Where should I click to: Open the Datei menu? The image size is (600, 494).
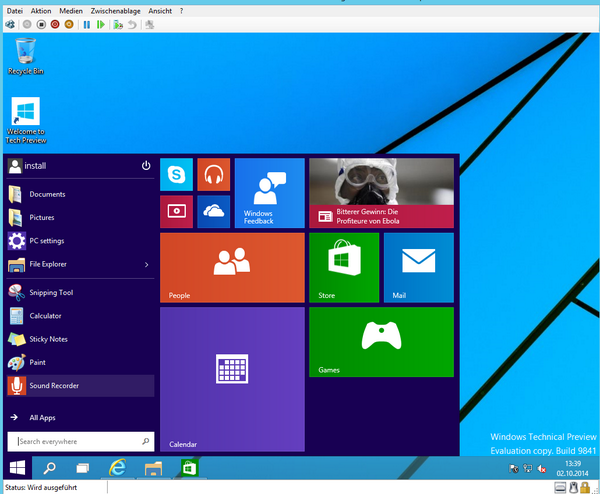pyautogui.click(x=15, y=11)
